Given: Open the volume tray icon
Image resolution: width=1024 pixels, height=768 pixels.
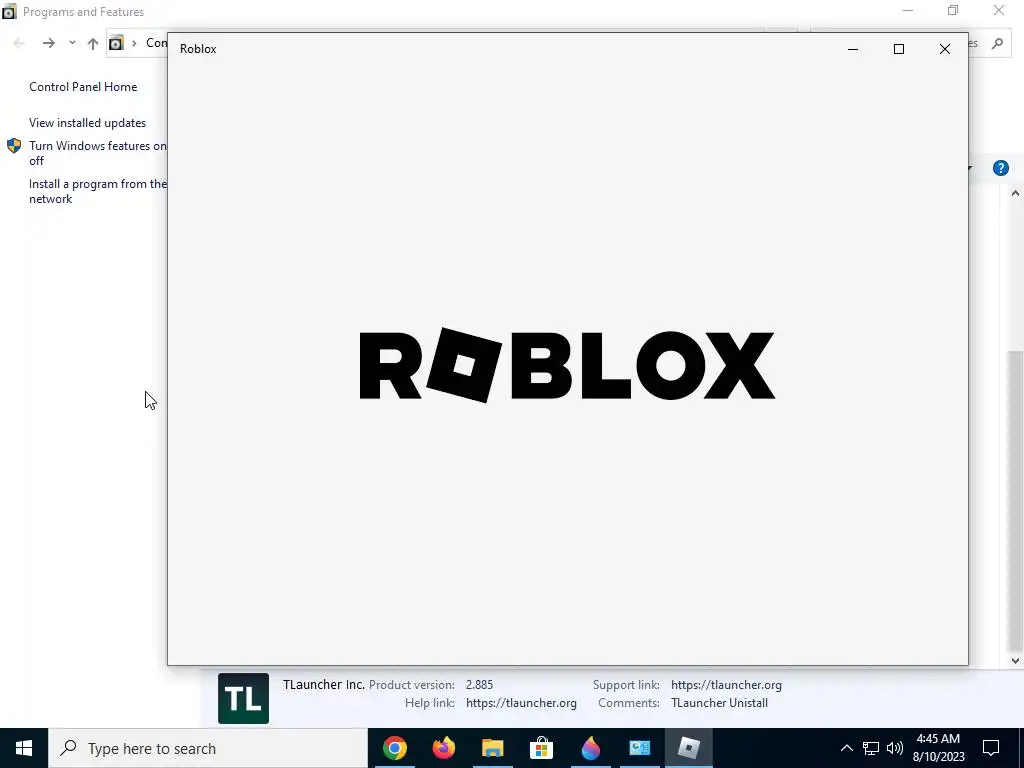Looking at the screenshot, I should tap(895, 748).
